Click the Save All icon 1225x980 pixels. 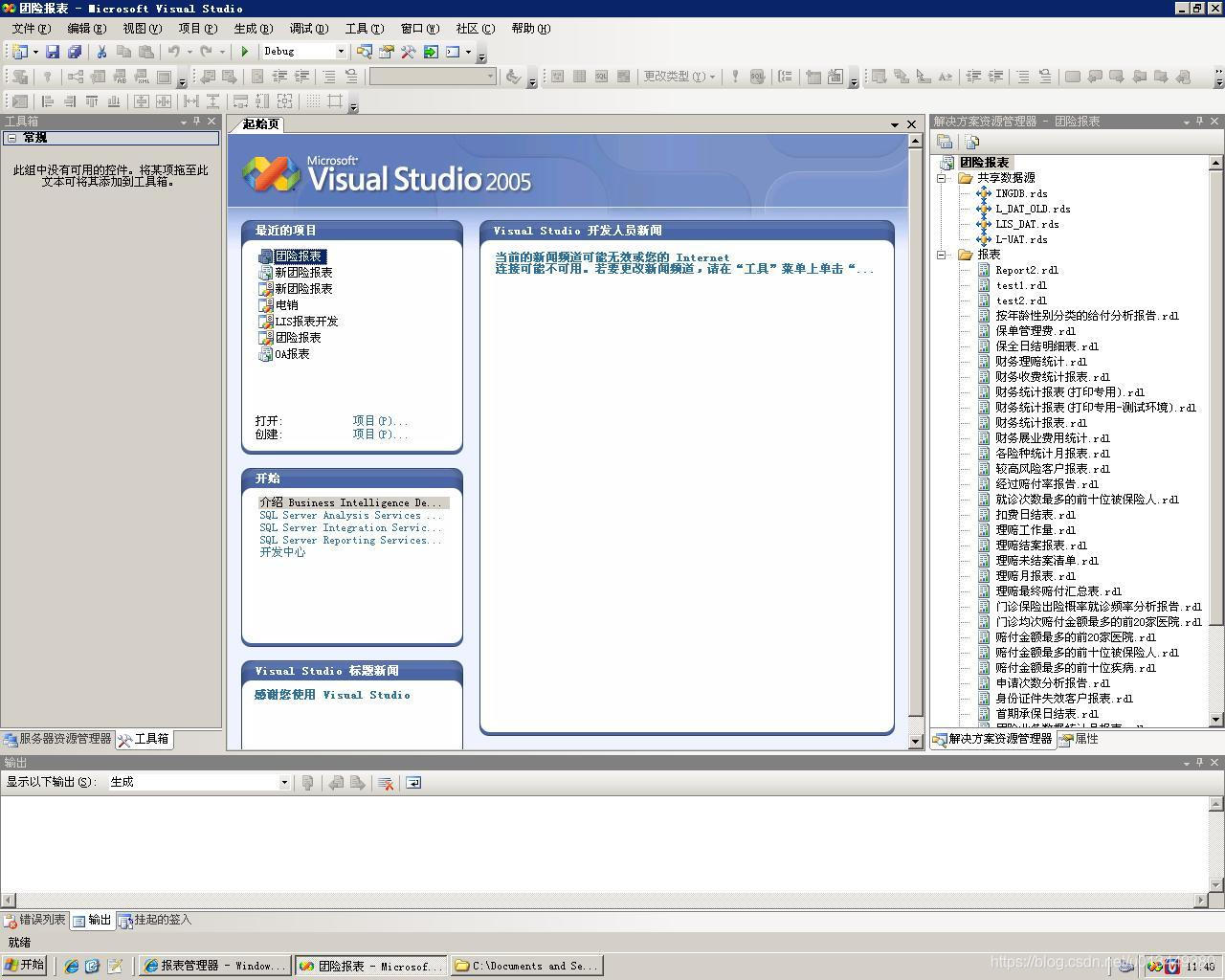pos(75,52)
